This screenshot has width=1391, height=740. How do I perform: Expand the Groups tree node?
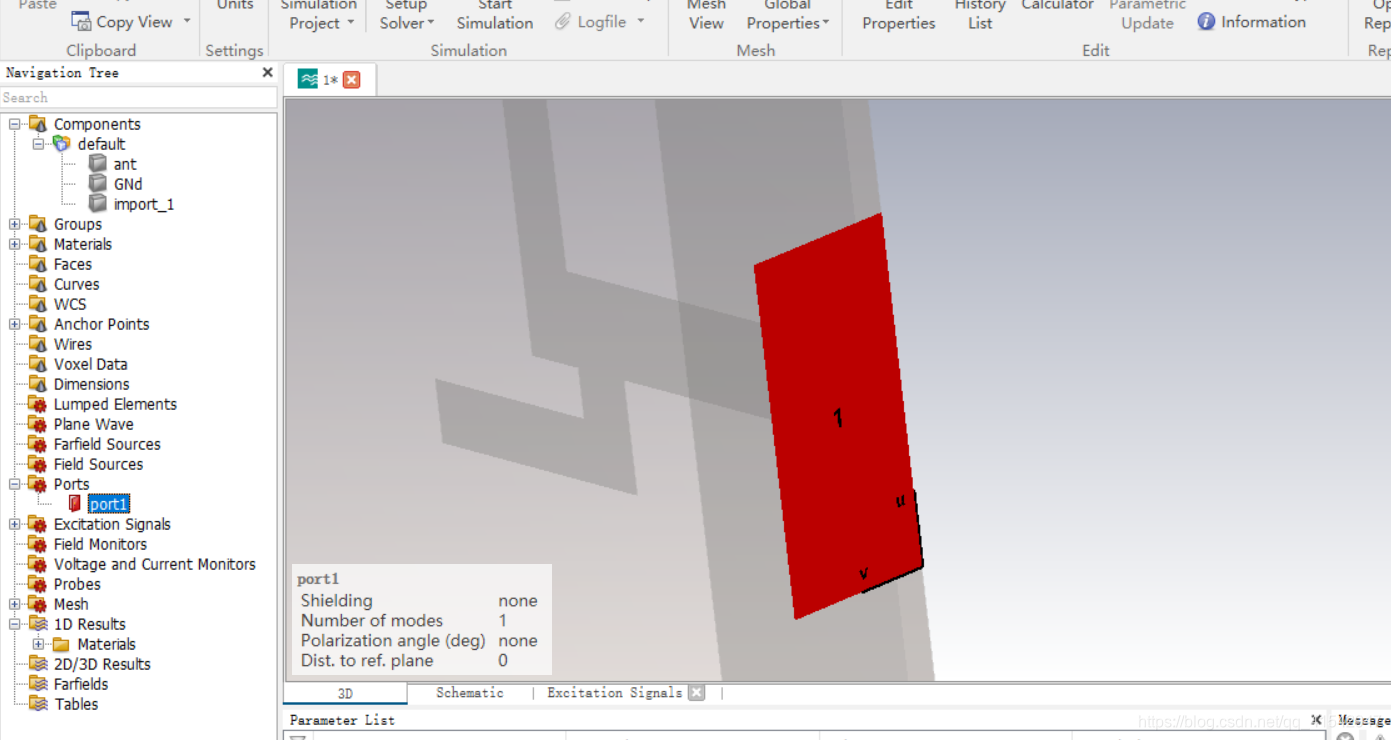tap(15, 224)
